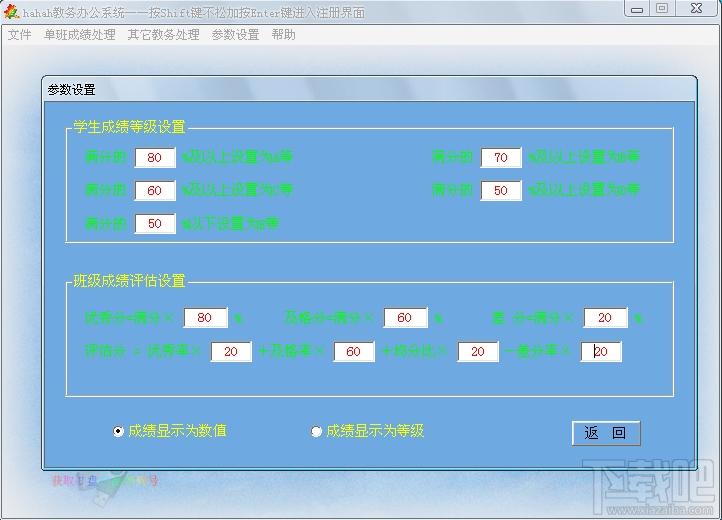Screen dimensions: 722x520
Task: Click the 班级成绩评估设置 group title
Action: 129,280
